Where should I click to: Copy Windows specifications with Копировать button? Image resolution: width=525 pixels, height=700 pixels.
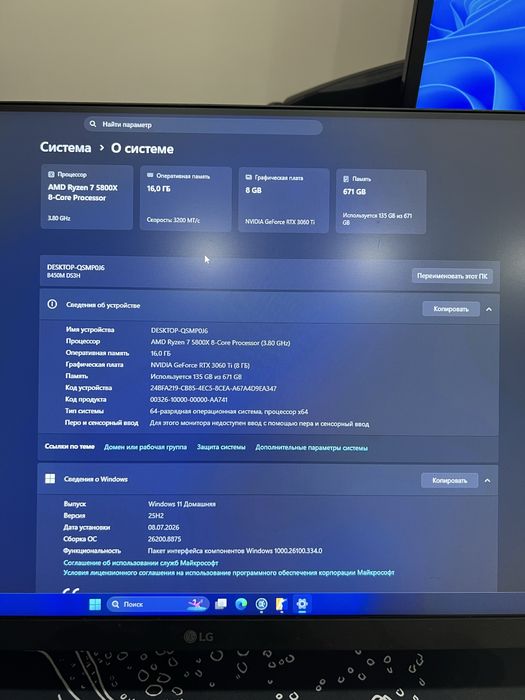coord(450,480)
